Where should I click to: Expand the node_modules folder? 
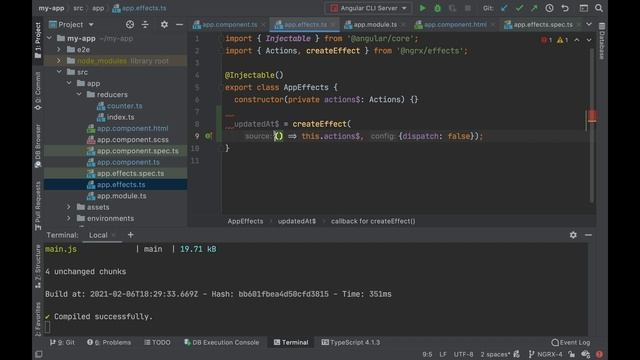(x=59, y=61)
